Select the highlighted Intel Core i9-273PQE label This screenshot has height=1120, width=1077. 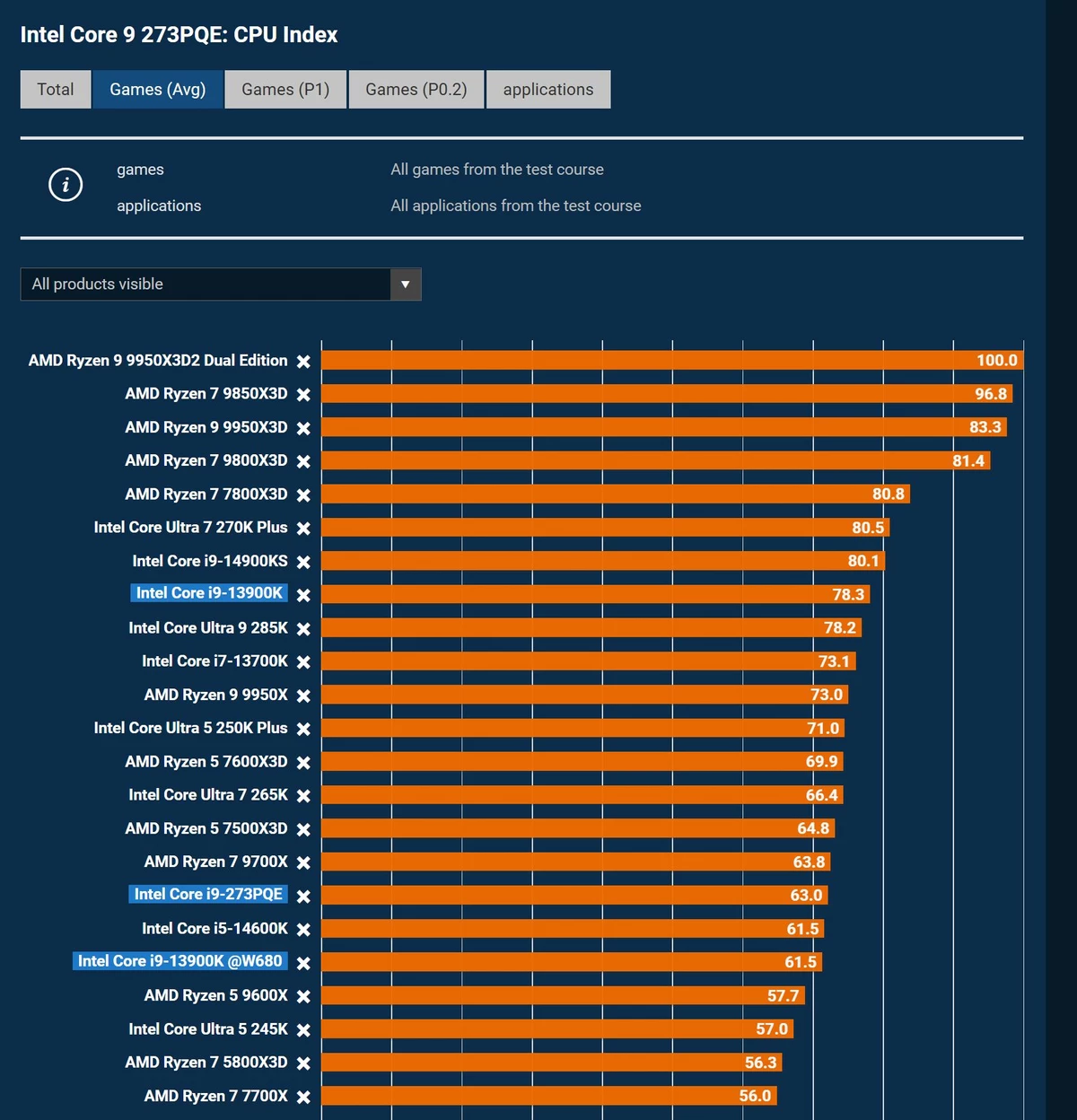208,894
